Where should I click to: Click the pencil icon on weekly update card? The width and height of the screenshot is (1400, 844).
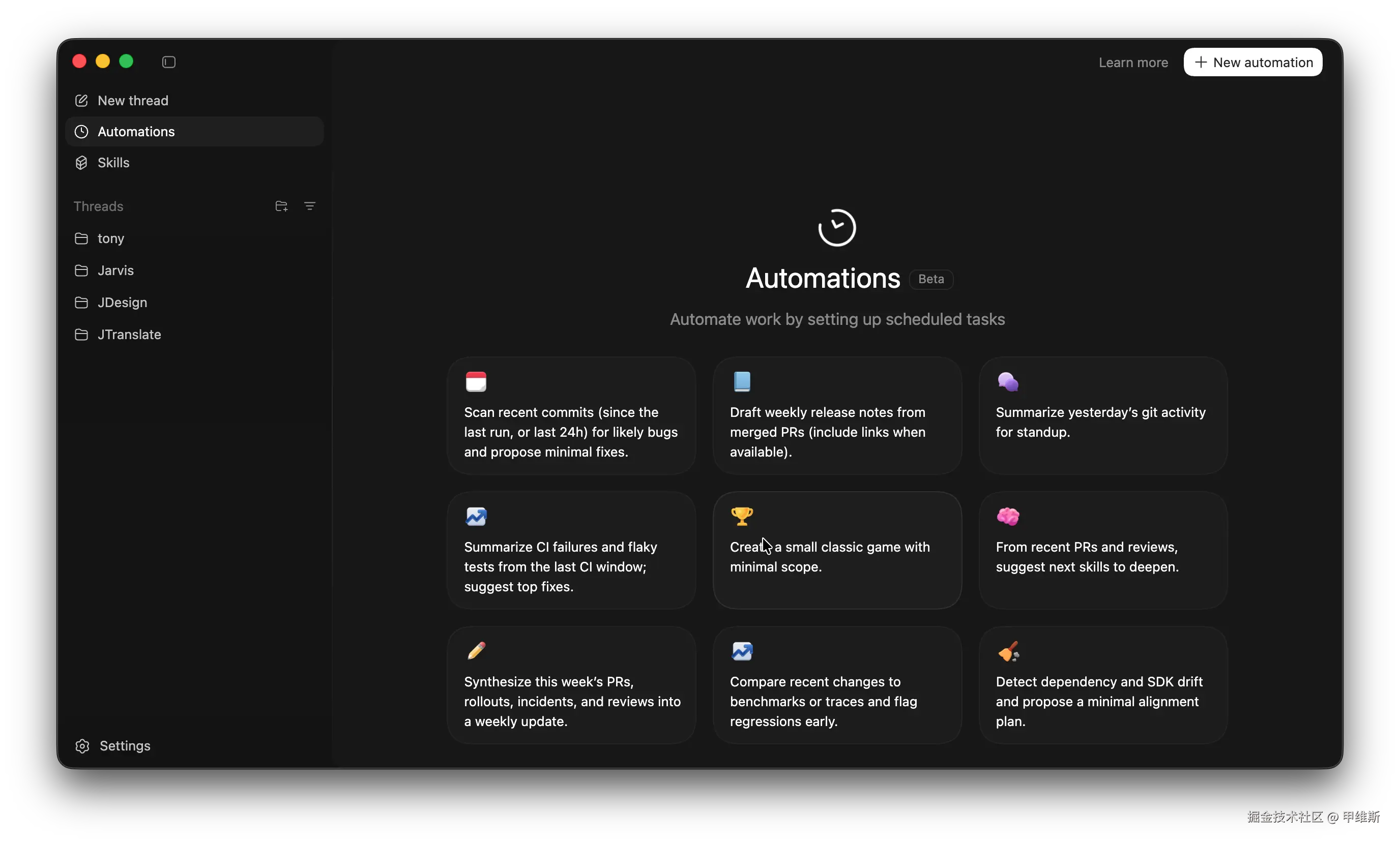[x=476, y=651]
